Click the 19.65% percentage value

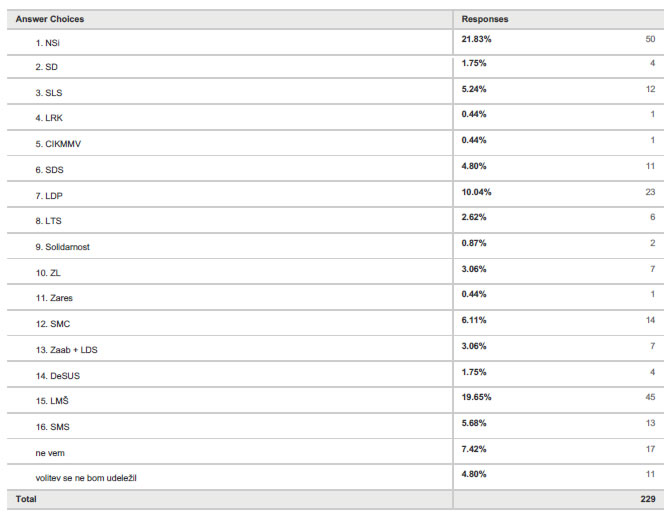click(x=476, y=397)
